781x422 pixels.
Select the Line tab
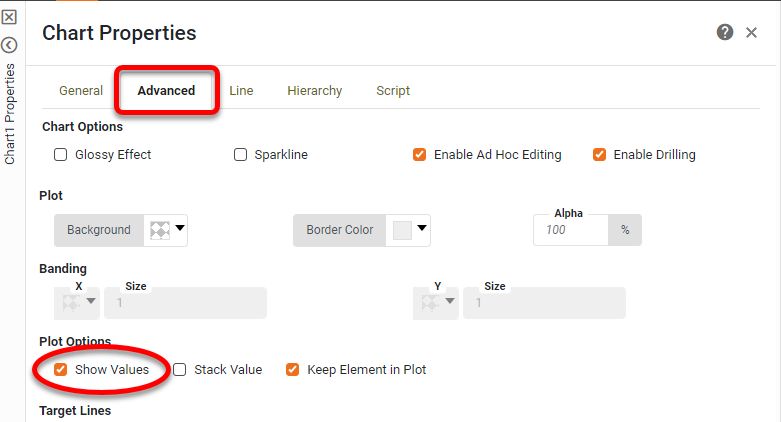point(241,91)
